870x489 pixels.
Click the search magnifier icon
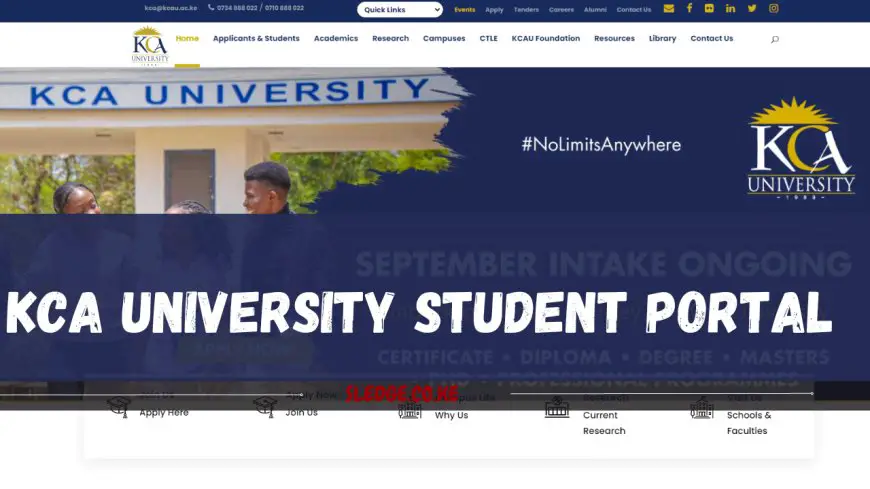click(775, 39)
